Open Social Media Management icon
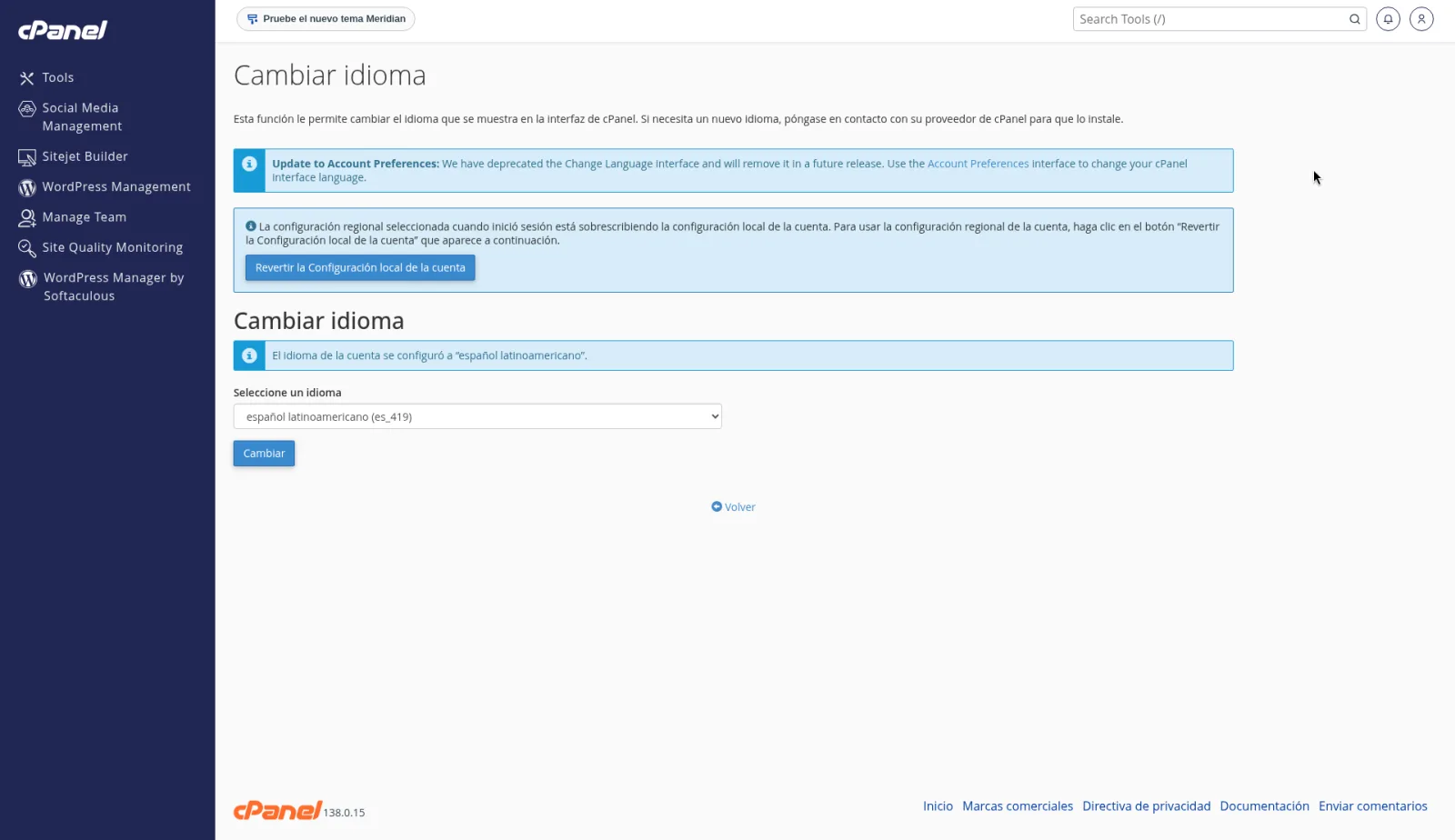 [x=27, y=108]
